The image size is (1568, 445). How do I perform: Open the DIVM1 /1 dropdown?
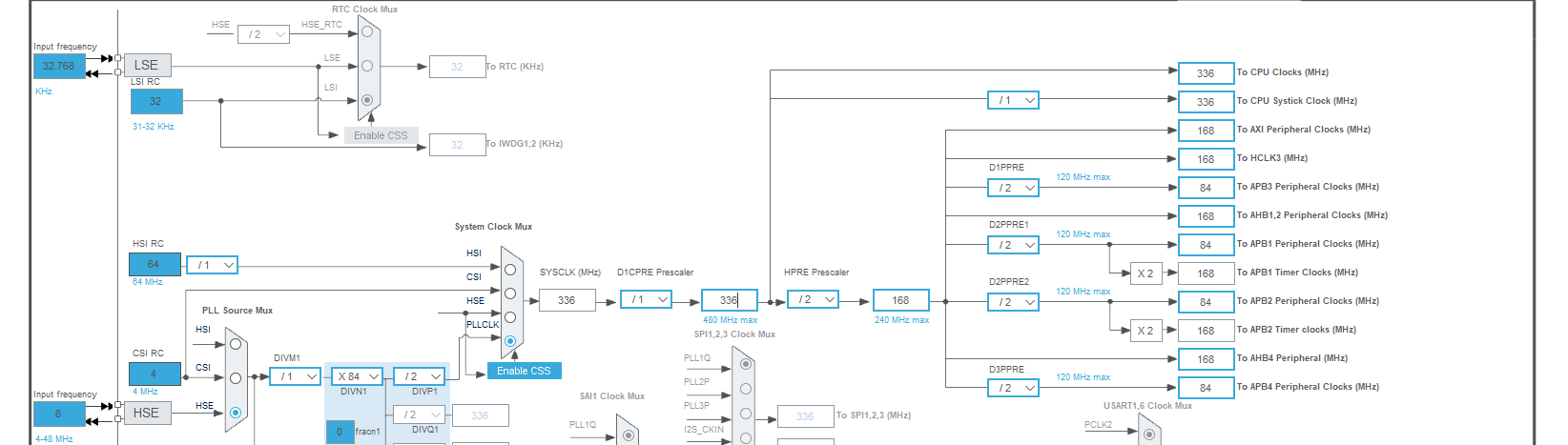pos(294,376)
